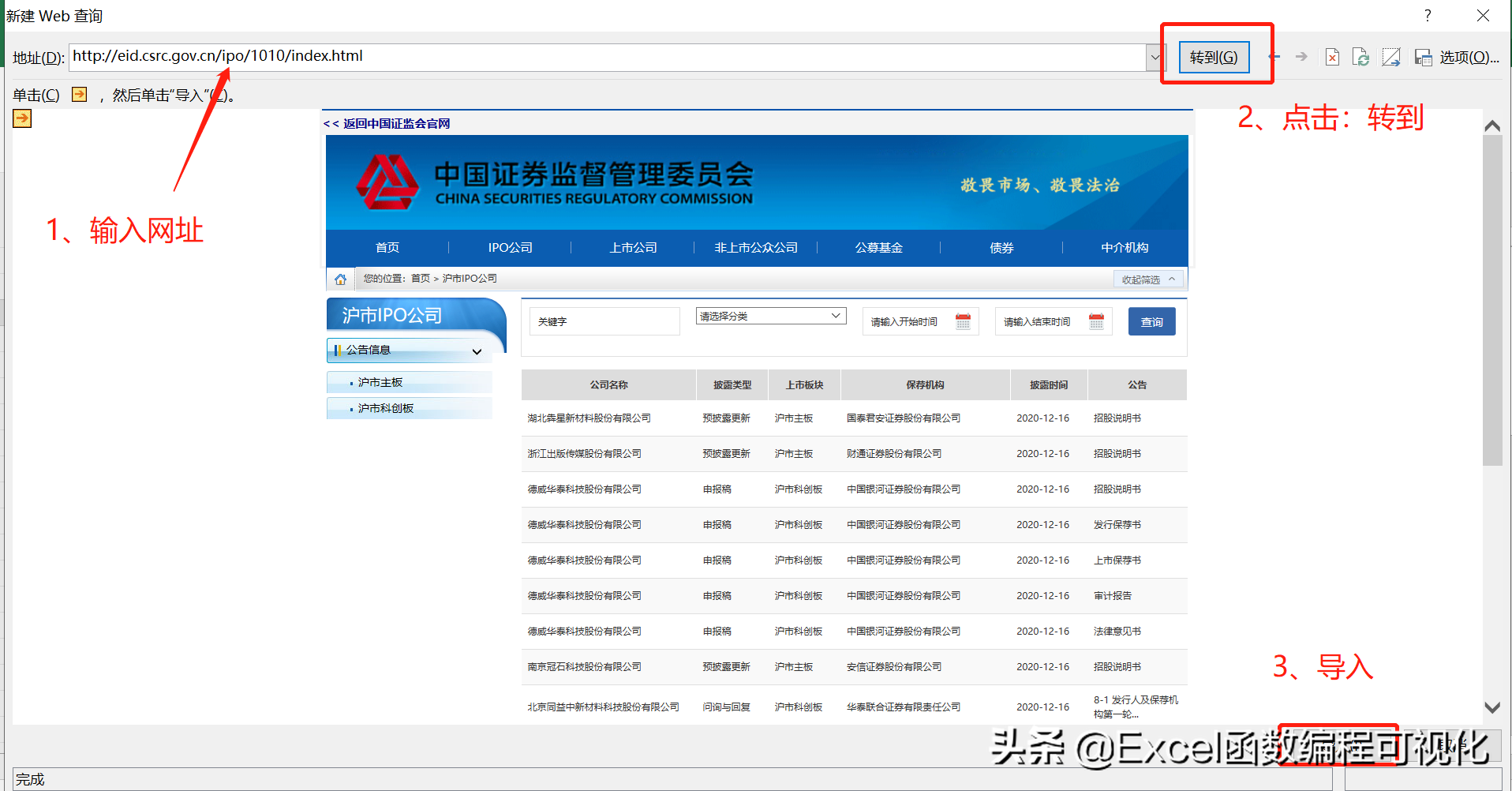1512x791 pixels.
Task: Open the 首页 navigation tab
Action: [x=387, y=247]
